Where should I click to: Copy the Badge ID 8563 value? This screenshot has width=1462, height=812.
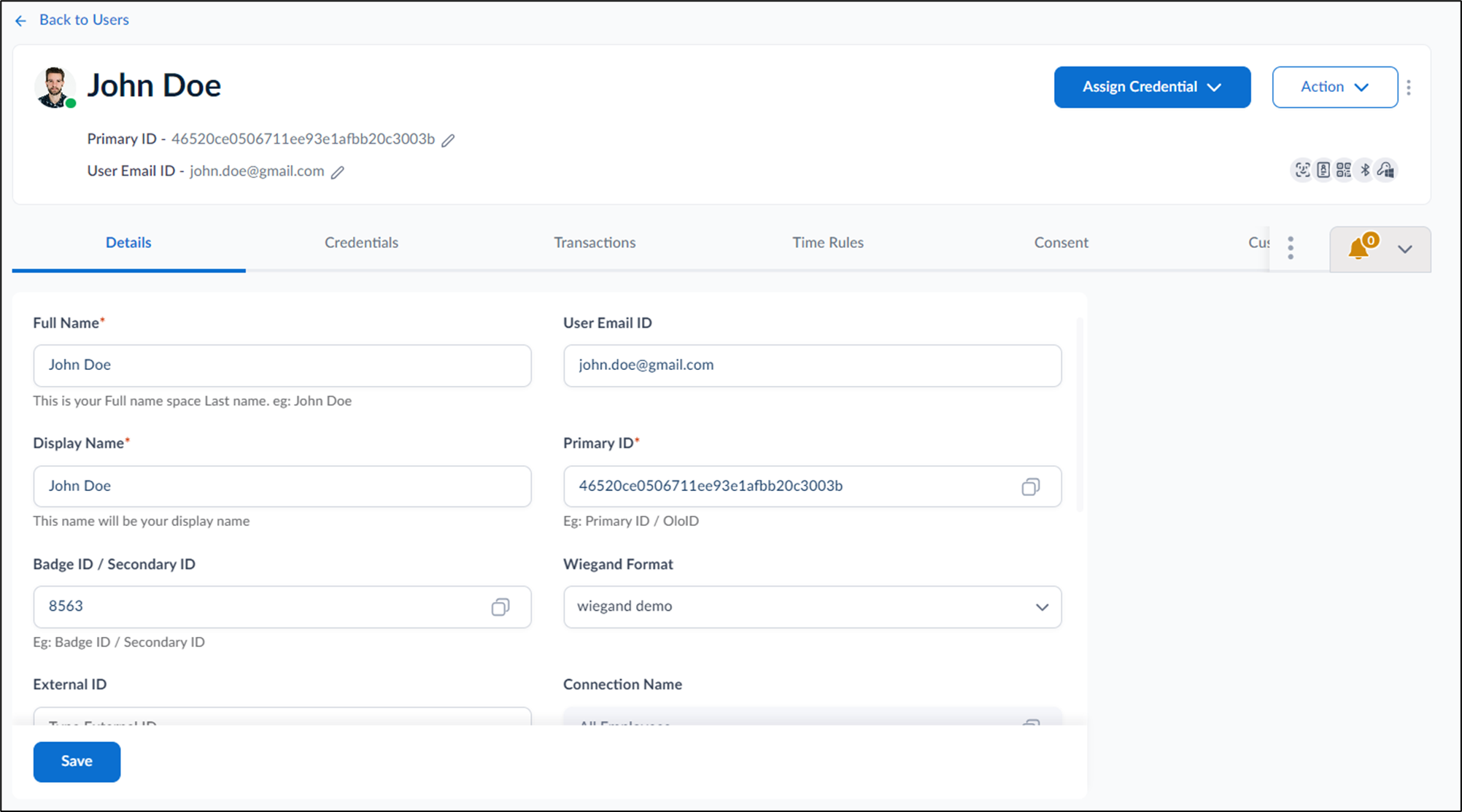(x=500, y=607)
